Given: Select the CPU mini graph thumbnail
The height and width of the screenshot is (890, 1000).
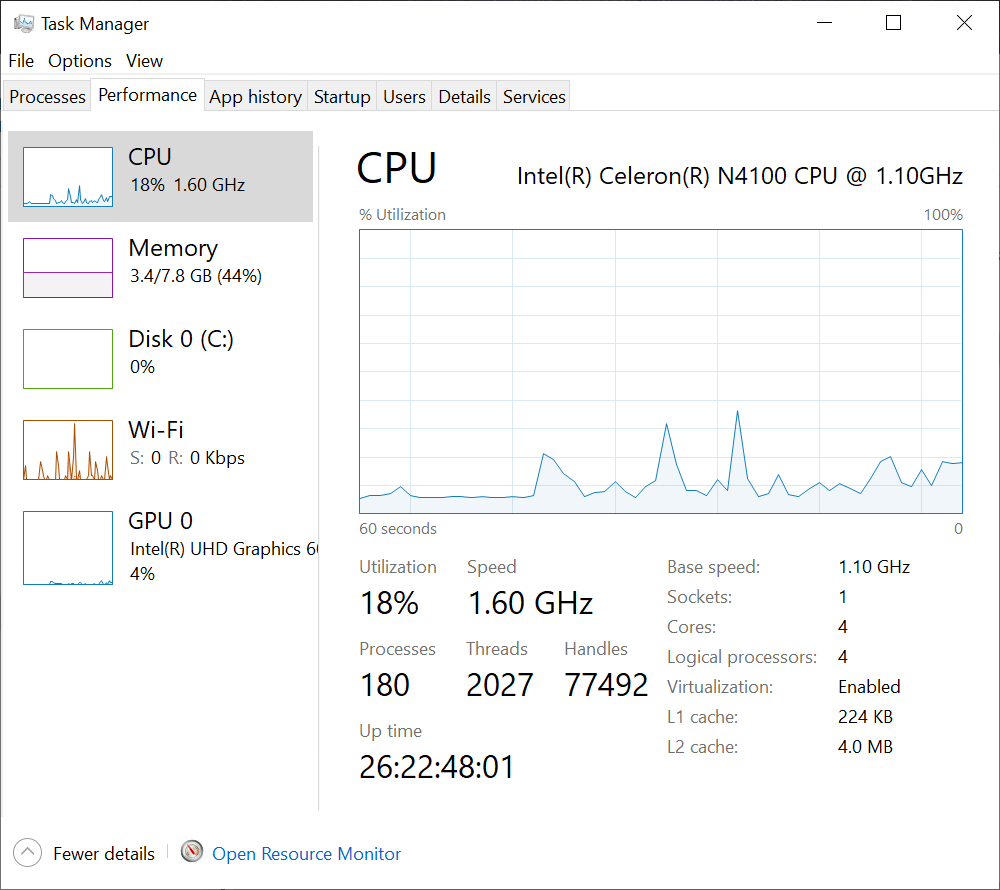Looking at the screenshot, I should coord(68,177).
